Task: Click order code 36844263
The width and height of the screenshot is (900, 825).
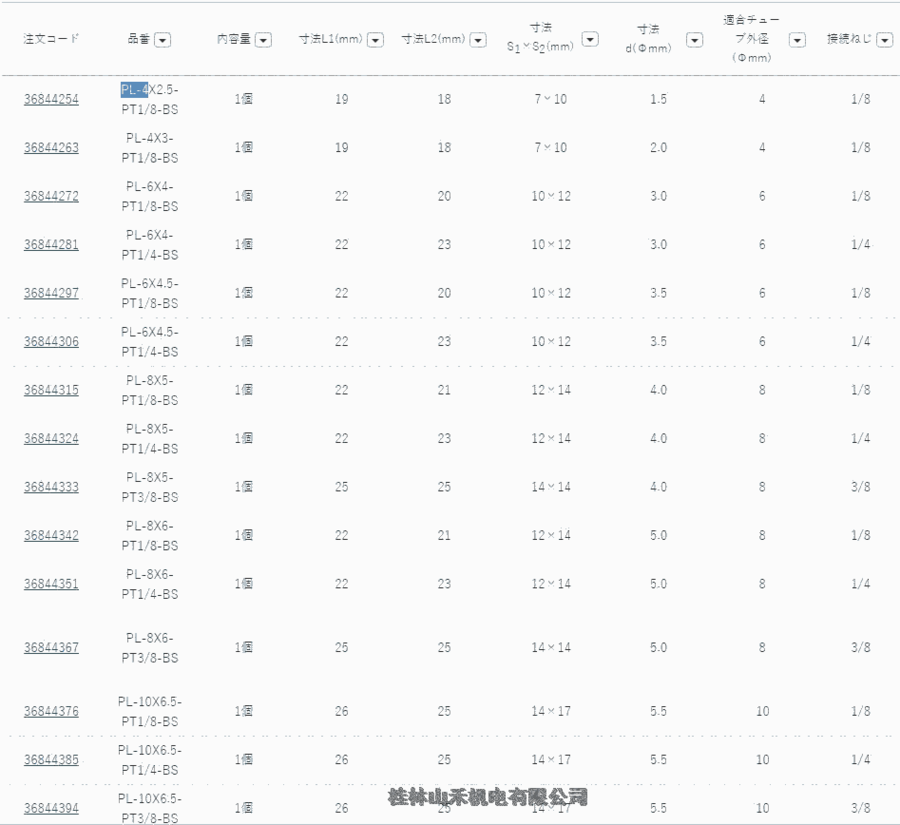Action: (x=51, y=148)
